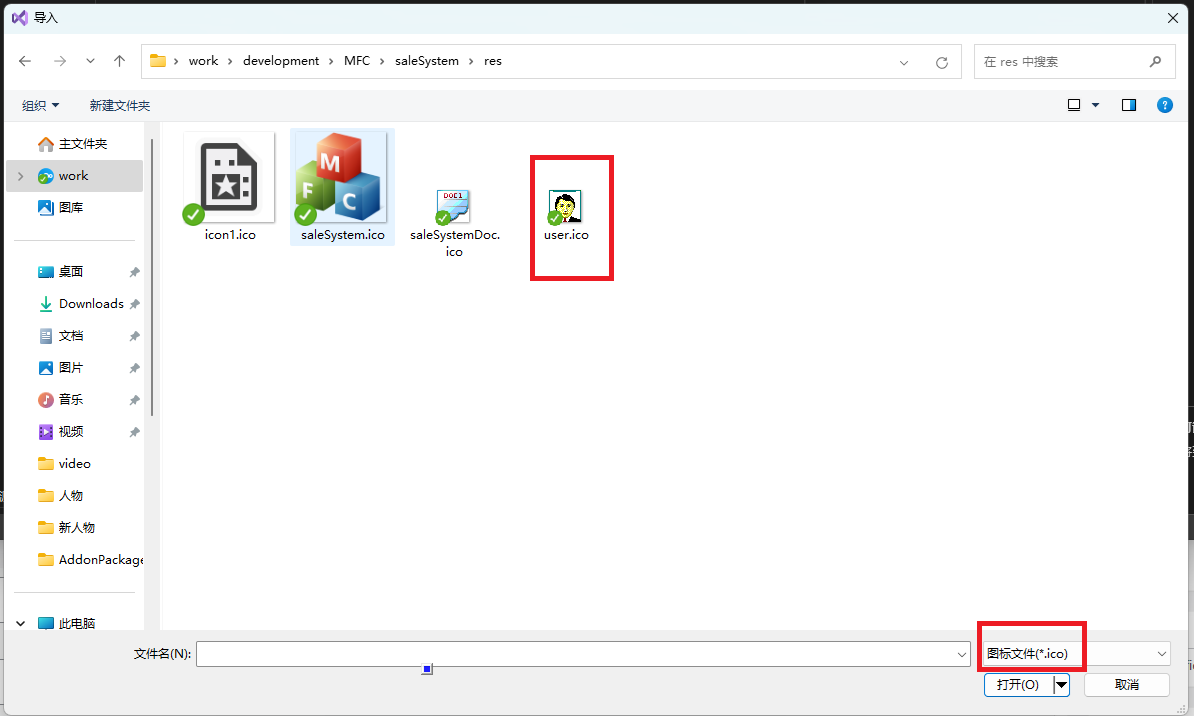1194x716 pixels.
Task: Select the user.ico file
Action: pyautogui.click(x=566, y=208)
